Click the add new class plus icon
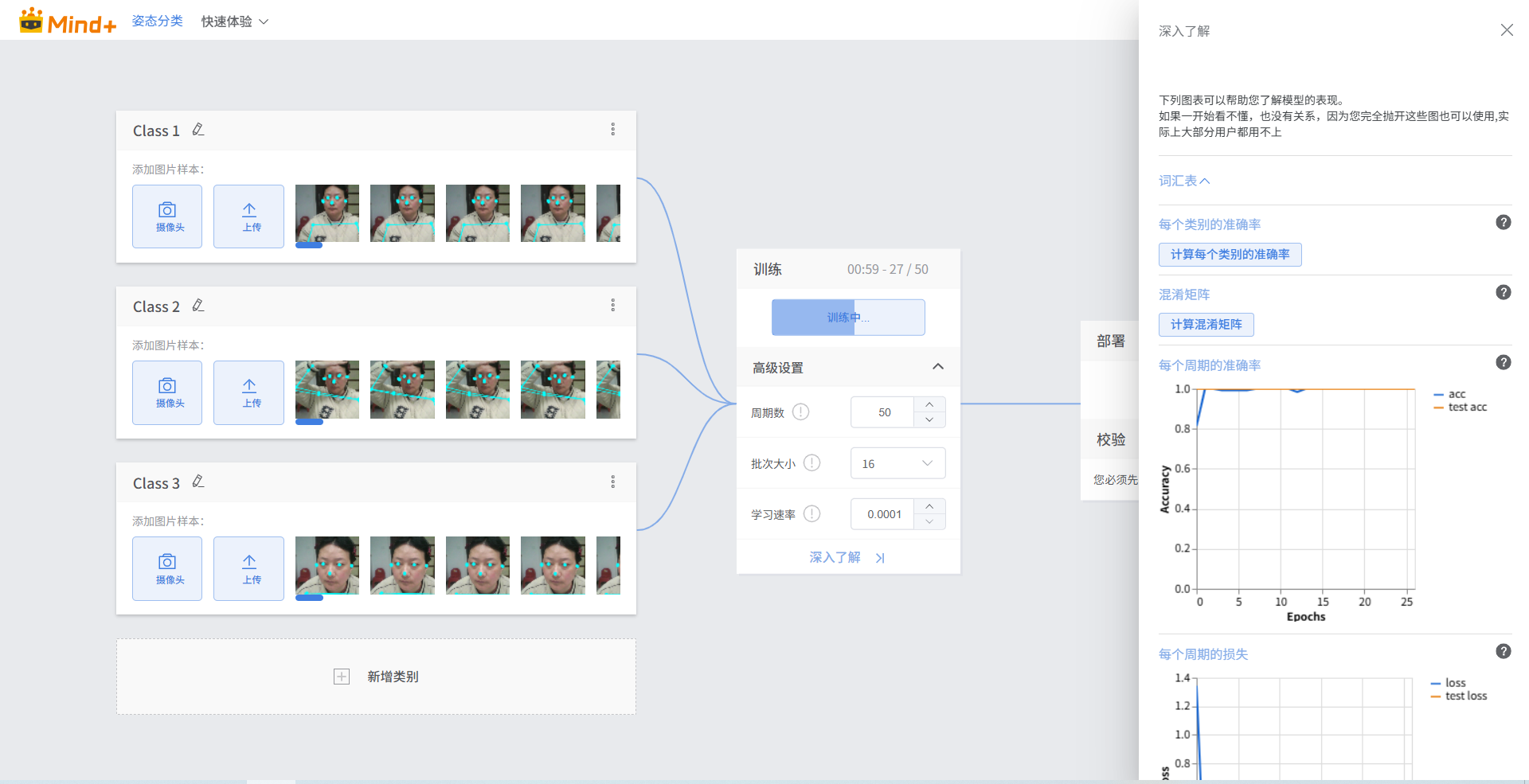This screenshot has height=784, width=1529. pos(342,677)
